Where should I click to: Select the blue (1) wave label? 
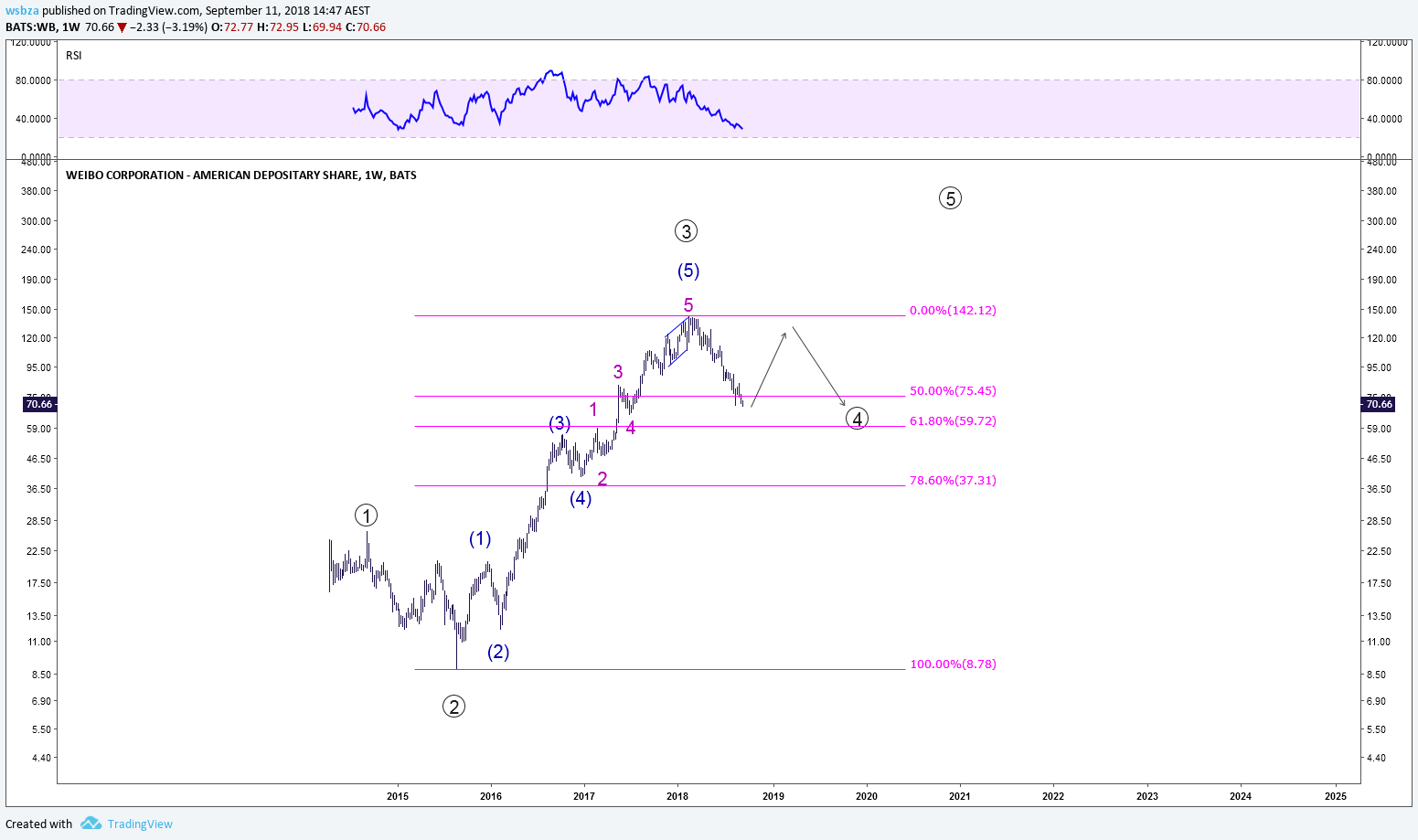480,538
